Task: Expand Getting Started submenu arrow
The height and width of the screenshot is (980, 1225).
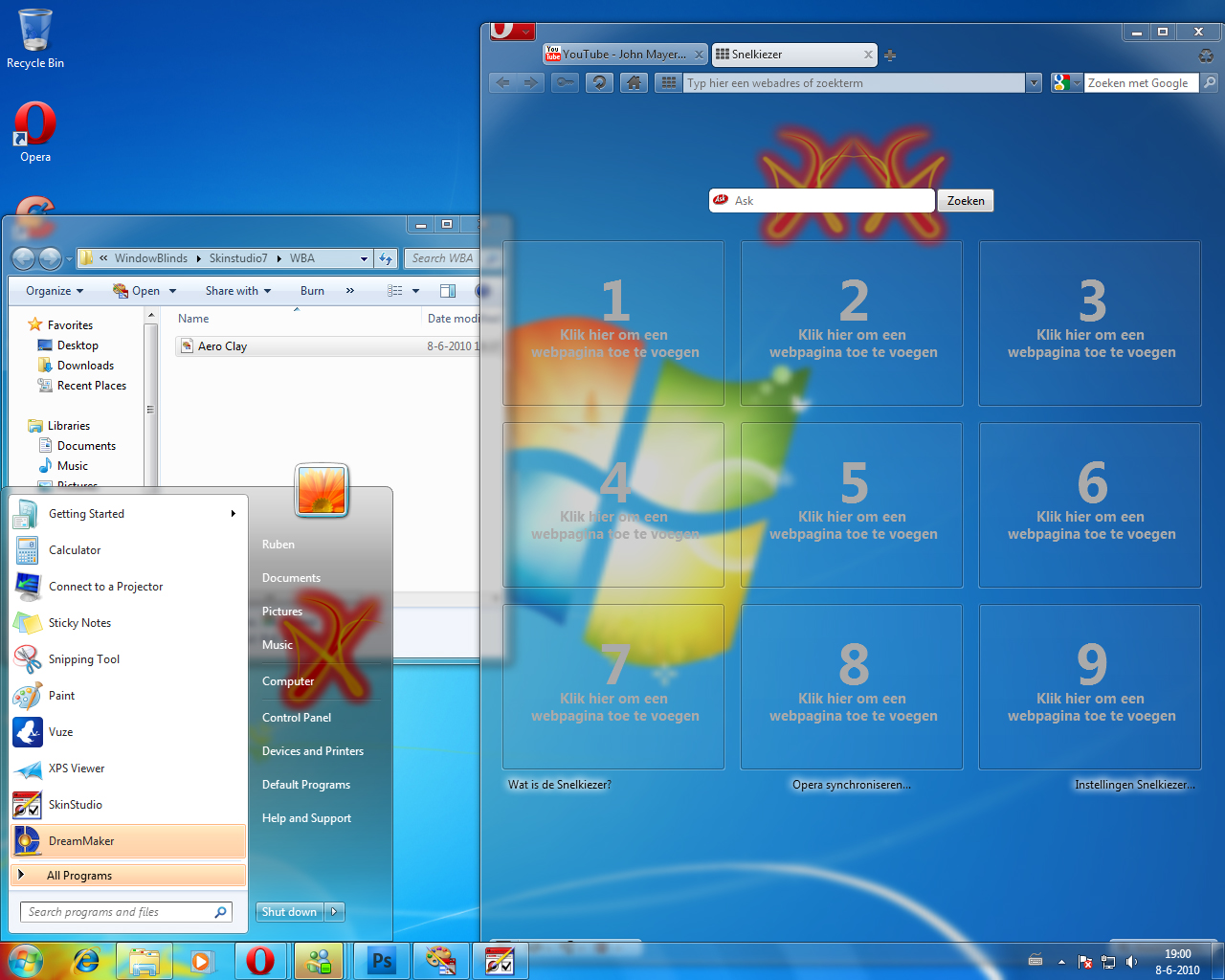Action: (x=233, y=514)
